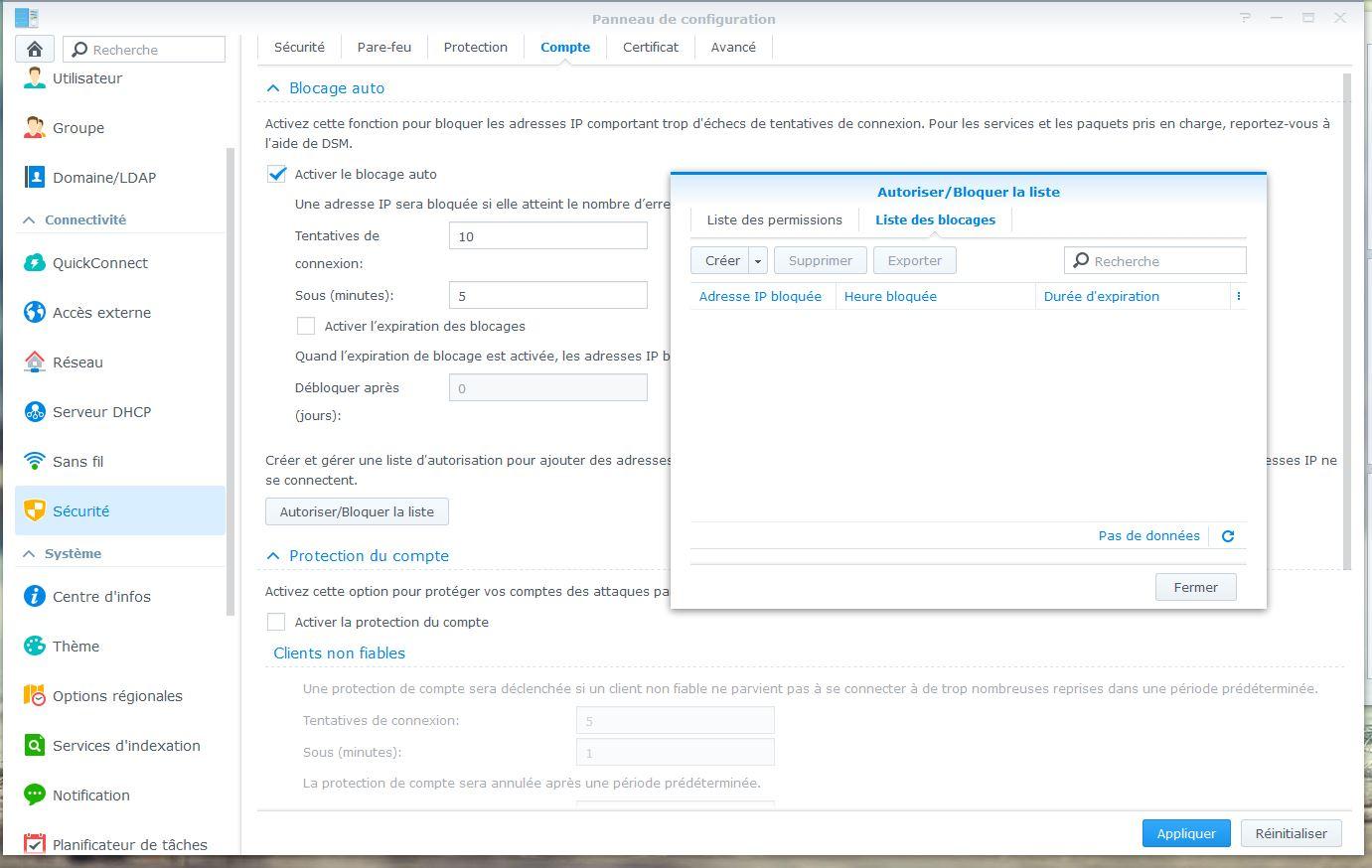Switch to the Pare-feu tab

coord(384,47)
